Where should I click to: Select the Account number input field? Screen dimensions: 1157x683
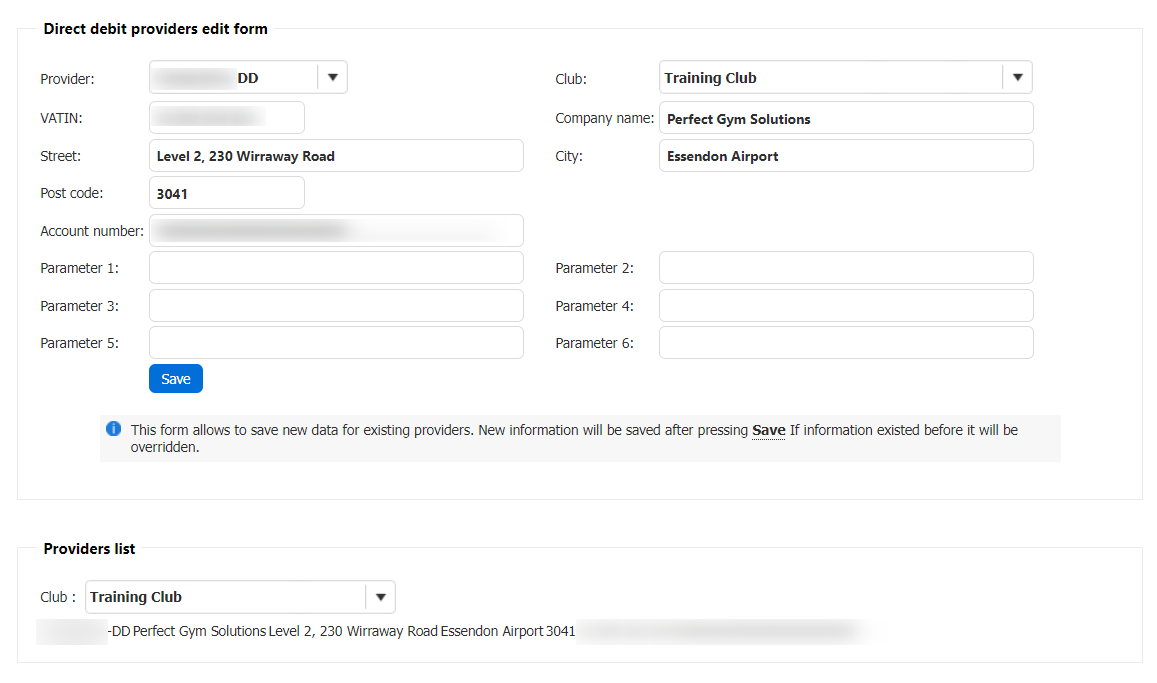point(335,231)
